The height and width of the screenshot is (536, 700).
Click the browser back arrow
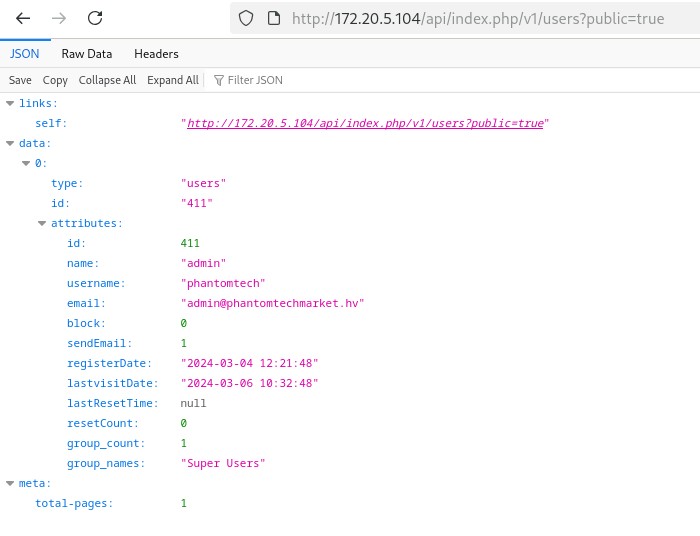coord(23,18)
